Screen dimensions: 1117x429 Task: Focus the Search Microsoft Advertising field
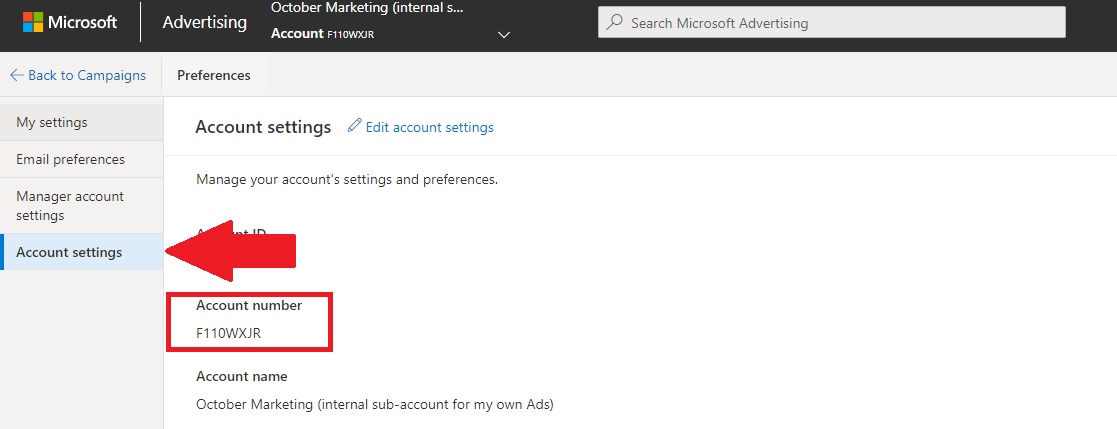(x=831, y=23)
